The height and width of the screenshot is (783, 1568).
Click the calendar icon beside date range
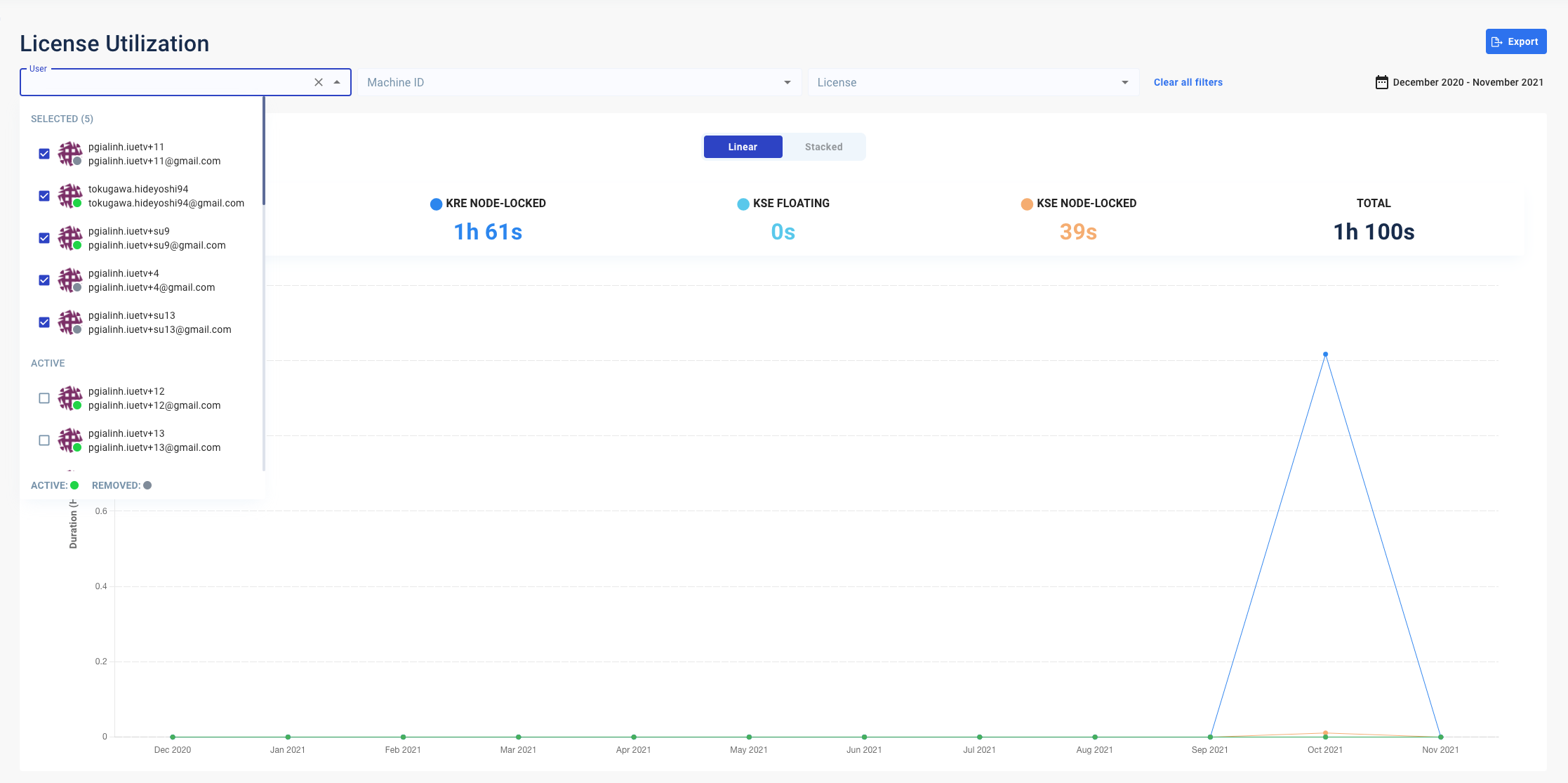(1381, 82)
